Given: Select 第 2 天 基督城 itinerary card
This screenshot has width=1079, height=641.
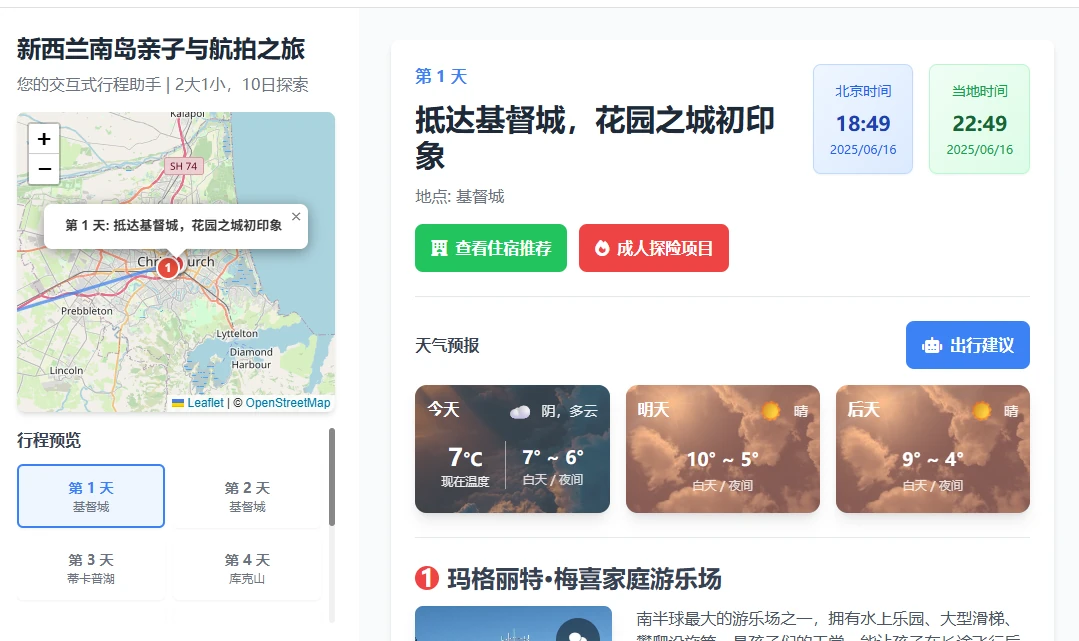Looking at the screenshot, I should point(247,496).
